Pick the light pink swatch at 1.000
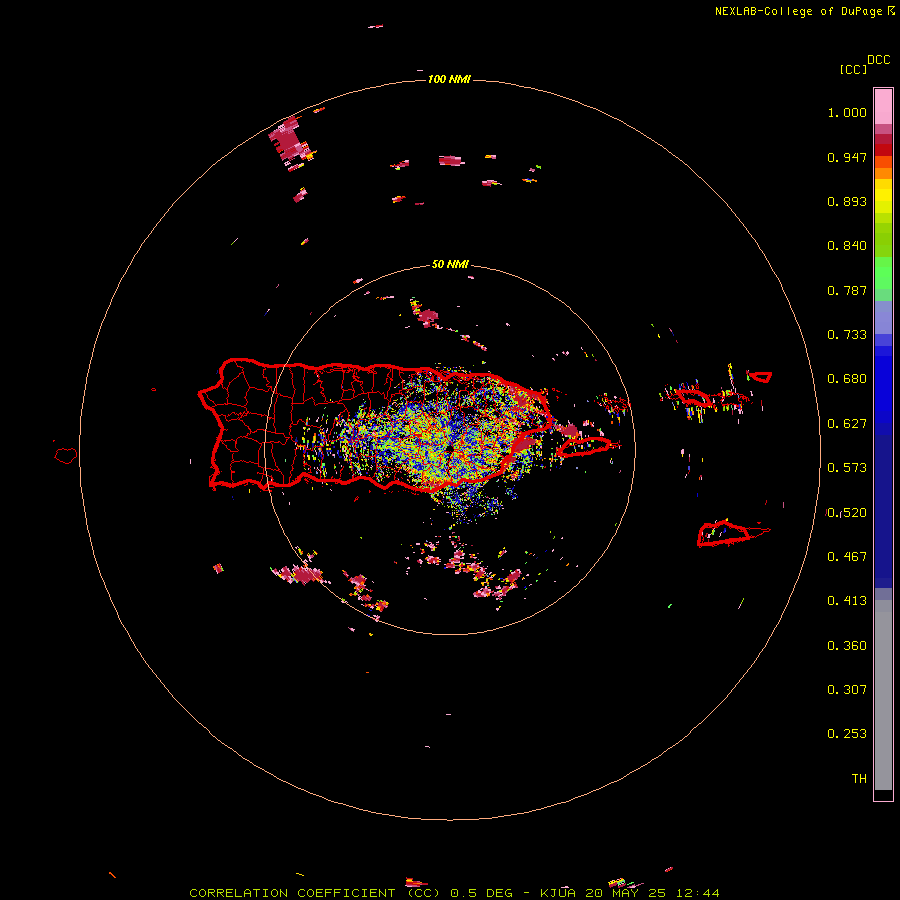The height and width of the screenshot is (900, 900). click(x=883, y=107)
